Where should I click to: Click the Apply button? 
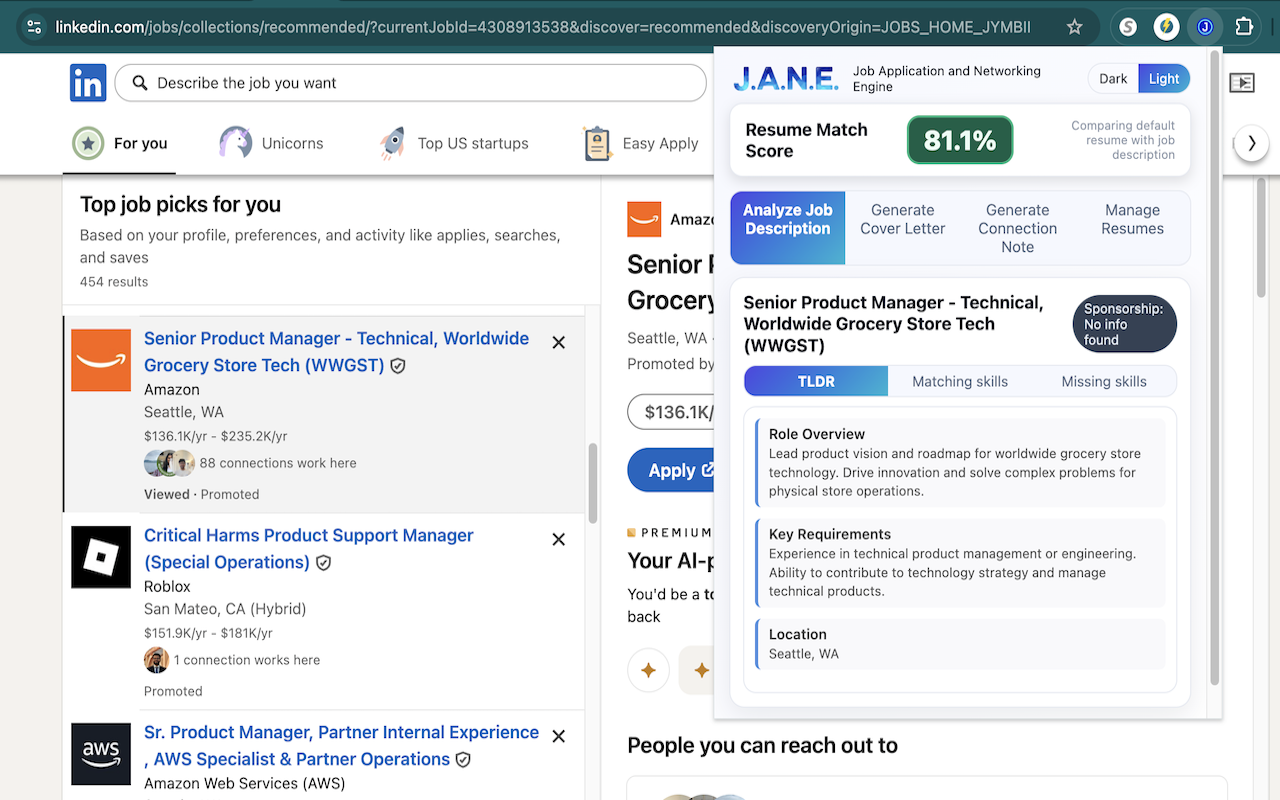point(671,470)
